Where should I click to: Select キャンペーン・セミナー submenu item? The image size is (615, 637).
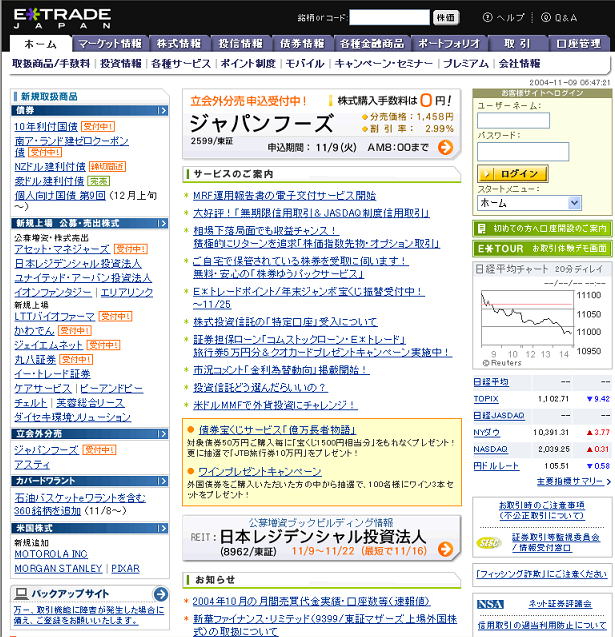point(384,64)
